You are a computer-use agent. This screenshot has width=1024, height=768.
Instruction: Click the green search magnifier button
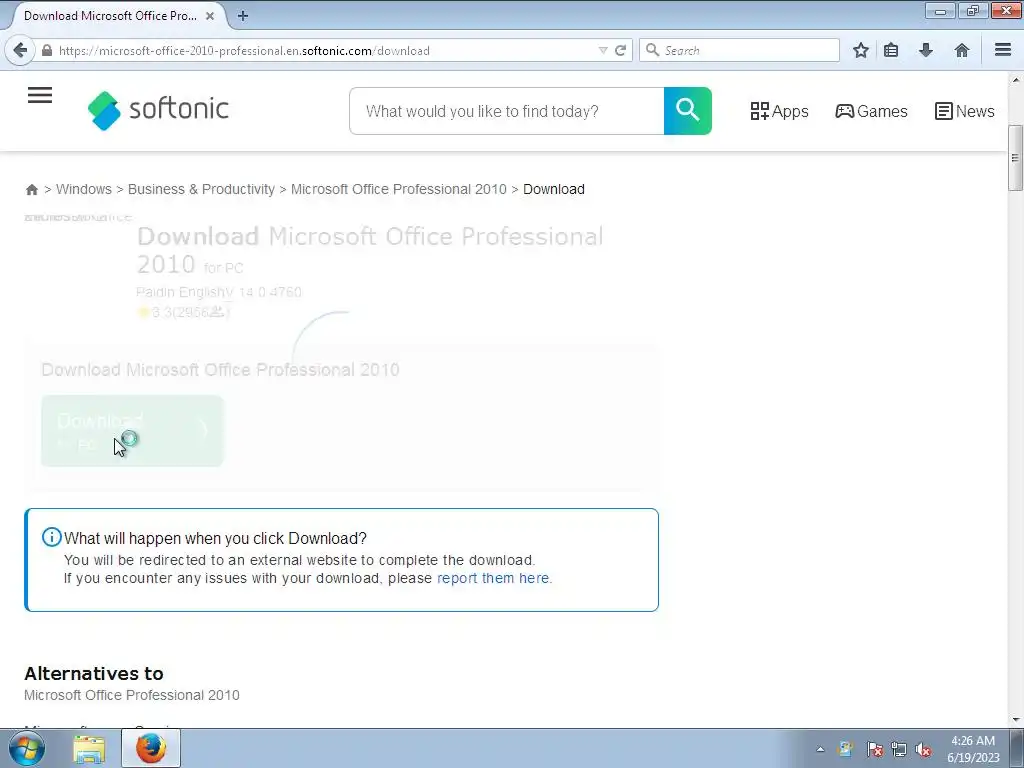[688, 111]
